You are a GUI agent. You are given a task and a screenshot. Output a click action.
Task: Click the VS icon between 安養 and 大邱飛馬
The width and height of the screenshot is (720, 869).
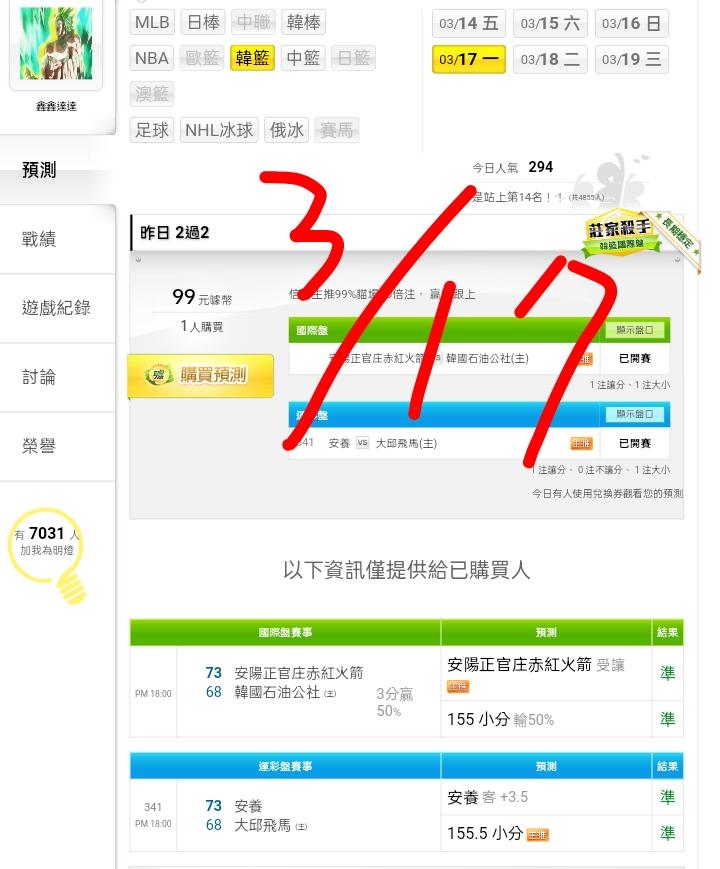pos(362,443)
